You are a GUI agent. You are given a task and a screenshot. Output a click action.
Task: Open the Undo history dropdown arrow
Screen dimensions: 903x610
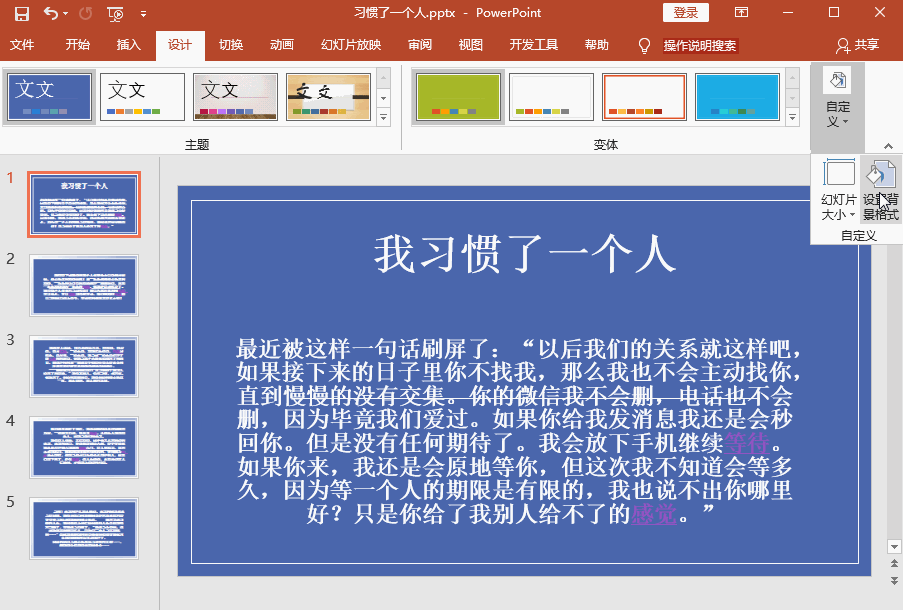point(66,13)
